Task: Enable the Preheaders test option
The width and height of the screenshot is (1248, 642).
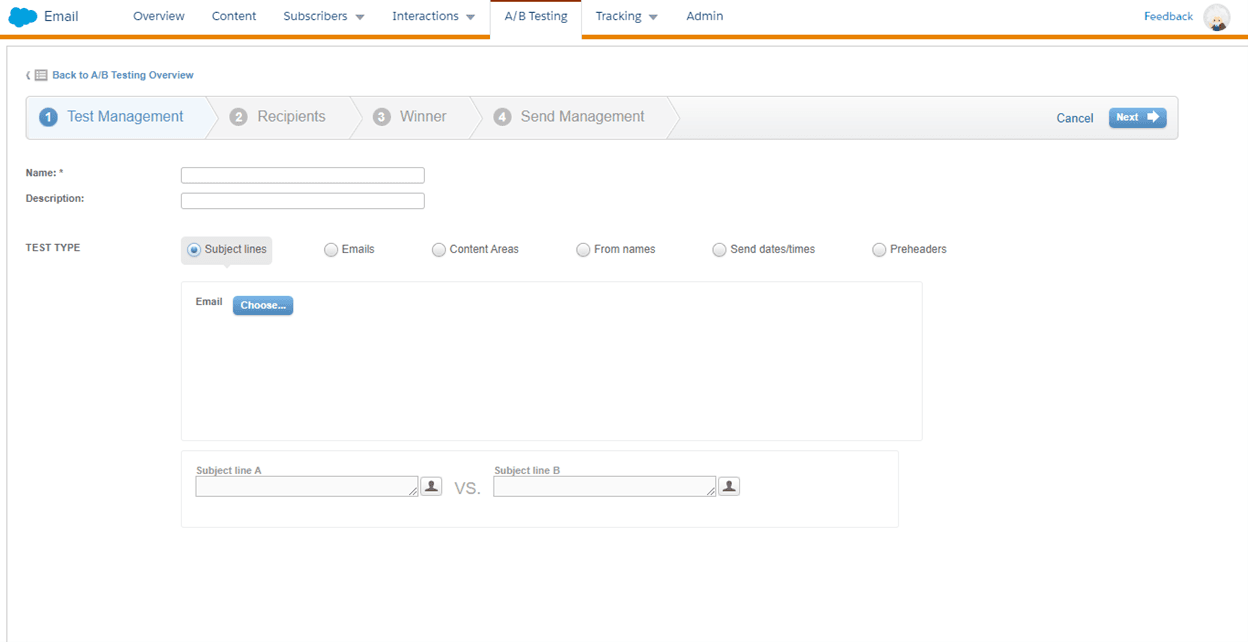Action: (x=879, y=249)
